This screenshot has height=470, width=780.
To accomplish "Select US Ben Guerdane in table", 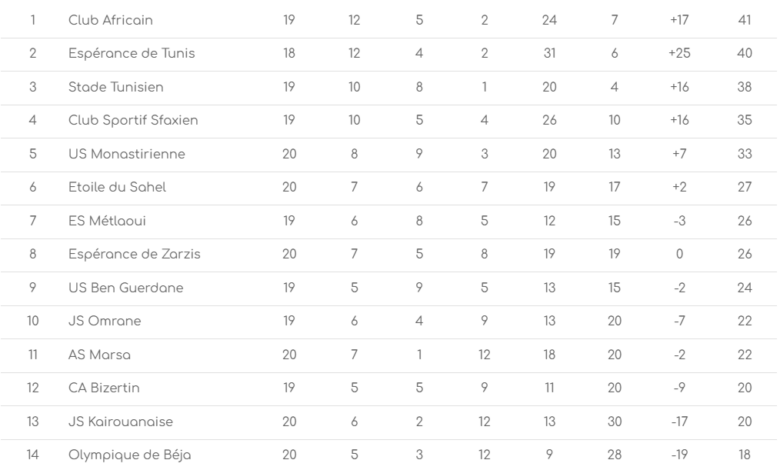I will 126,288.
